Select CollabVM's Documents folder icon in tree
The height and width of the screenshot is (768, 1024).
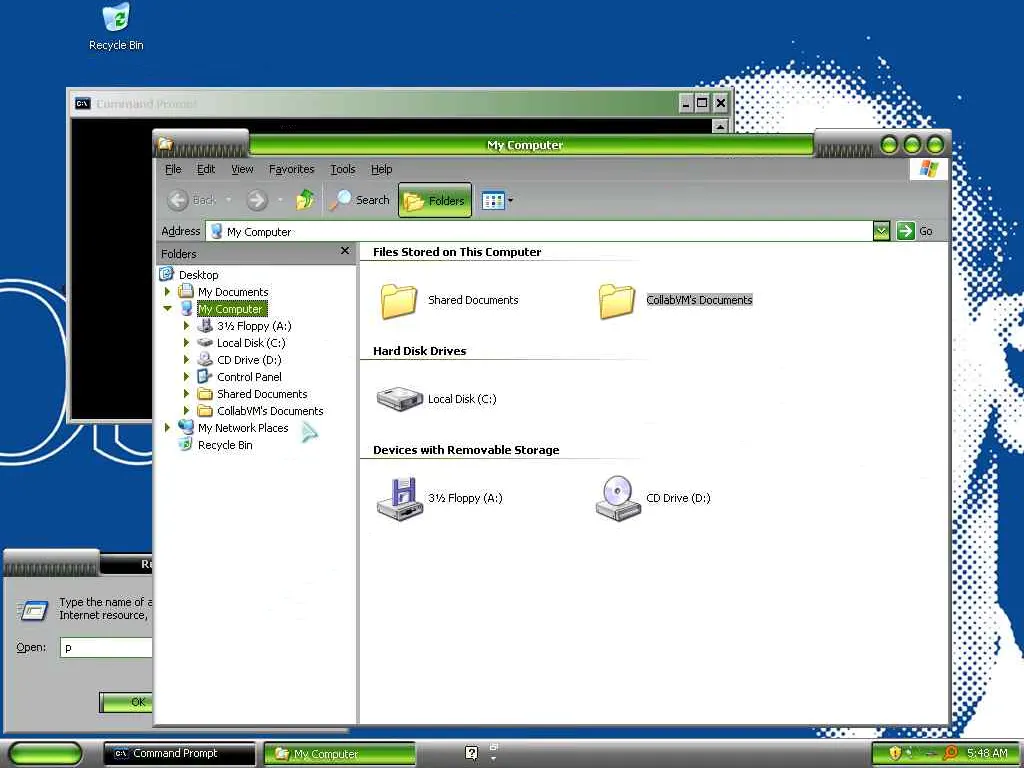coord(205,410)
